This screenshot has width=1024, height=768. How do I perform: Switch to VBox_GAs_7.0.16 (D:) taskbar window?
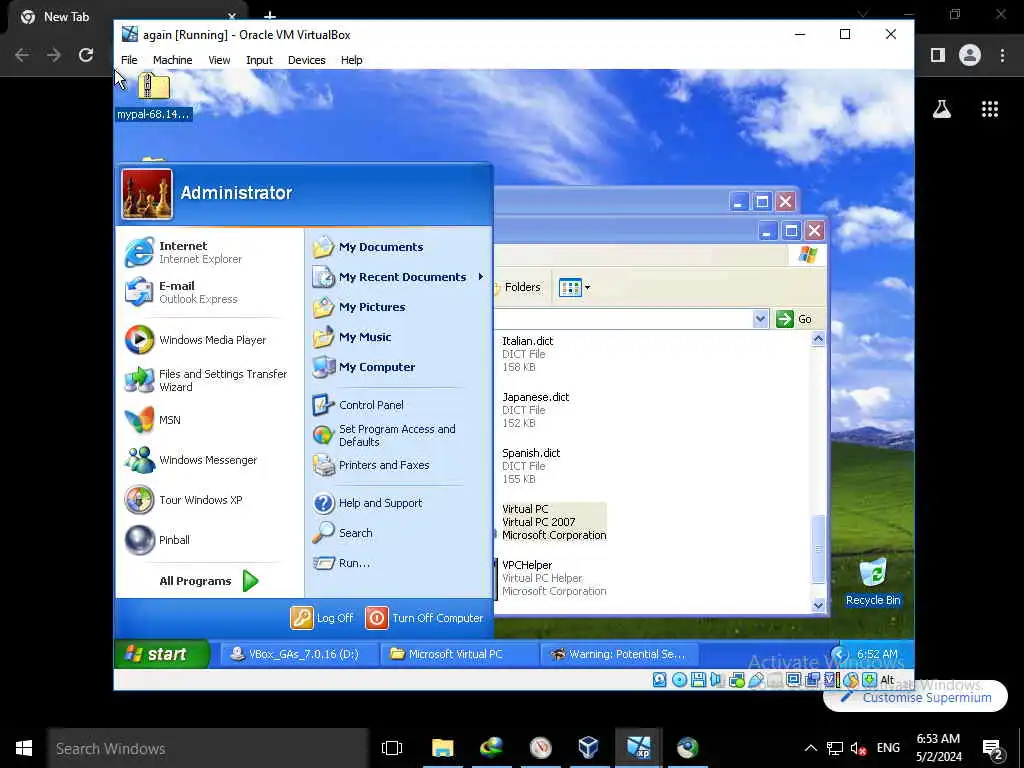pyautogui.click(x=300, y=654)
